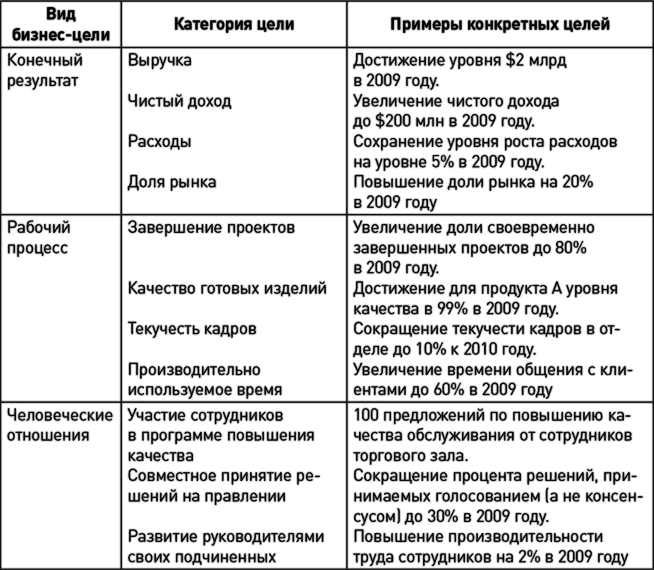Image resolution: width=654 pixels, height=570 pixels.
Task: Click the text 'Повышение доли рынка на 20%'
Action: [473, 182]
